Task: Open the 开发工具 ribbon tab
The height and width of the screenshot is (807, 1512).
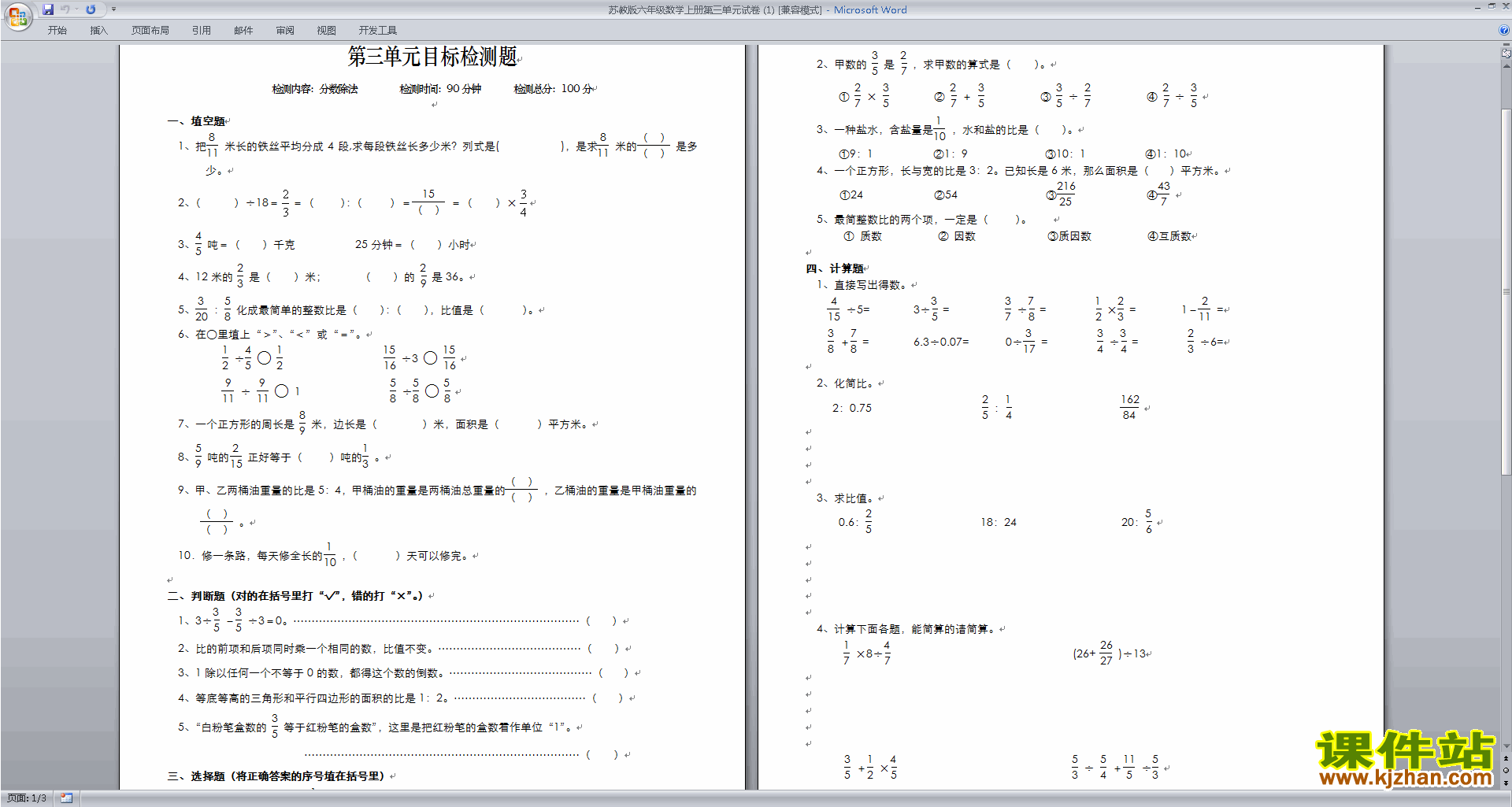Action: coord(378,31)
